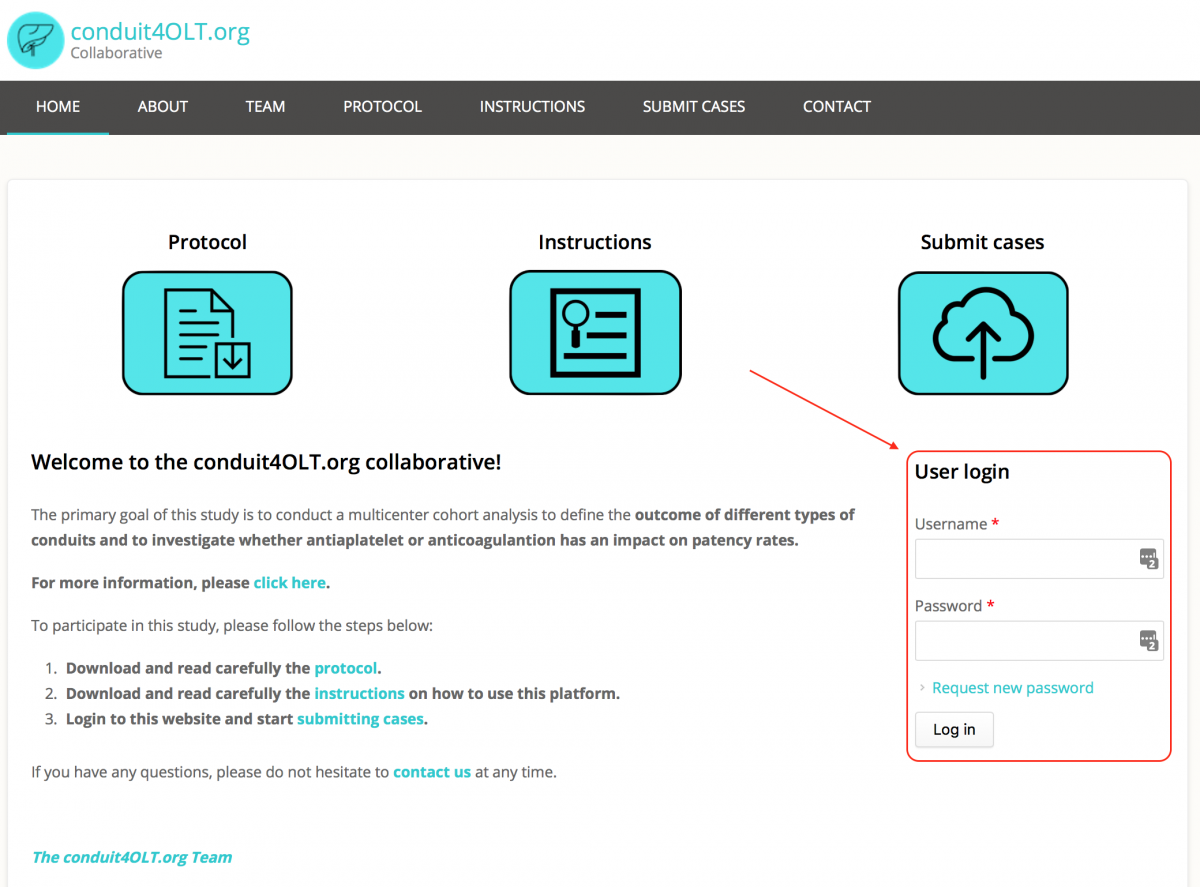The height and width of the screenshot is (887, 1200).
Task: Select PROTOCOL in the navigation bar
Action: click(x=382, y=107)
